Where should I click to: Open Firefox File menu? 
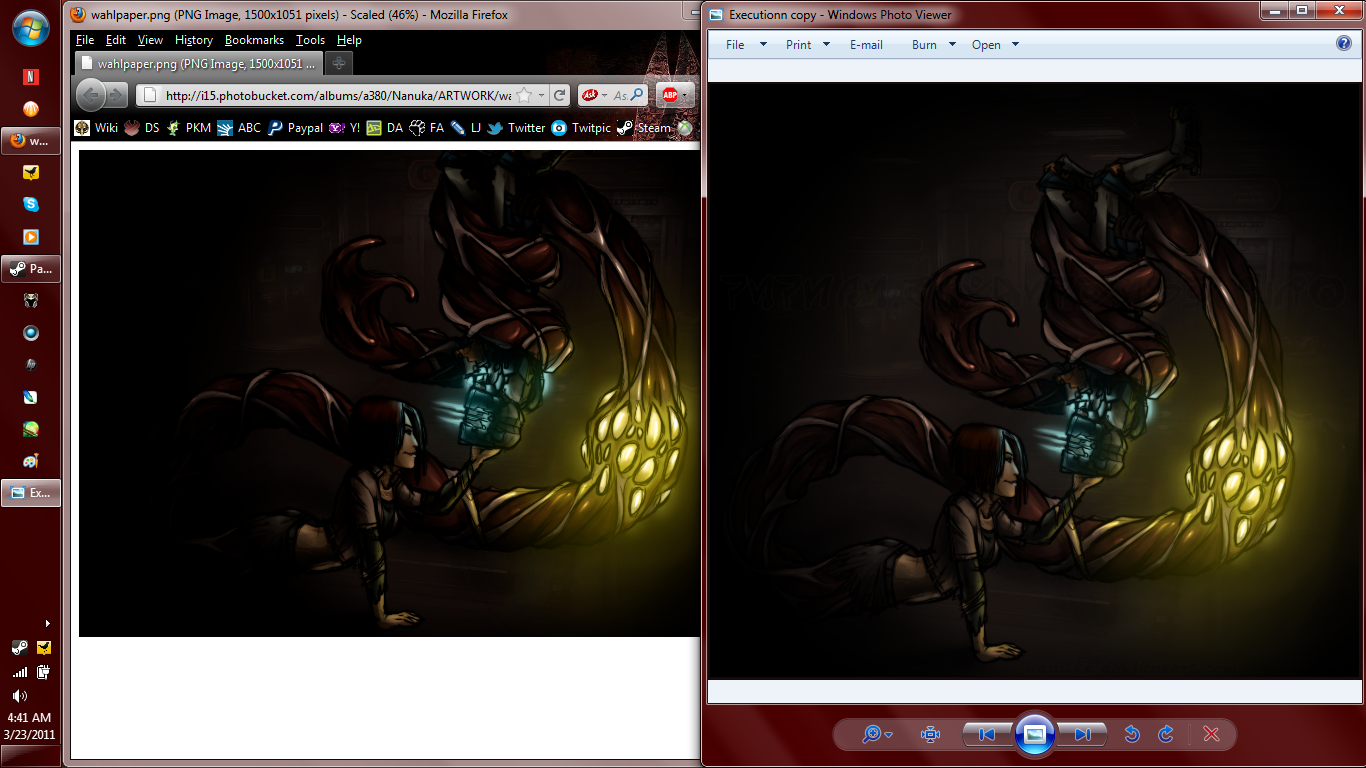click(85, 40)
